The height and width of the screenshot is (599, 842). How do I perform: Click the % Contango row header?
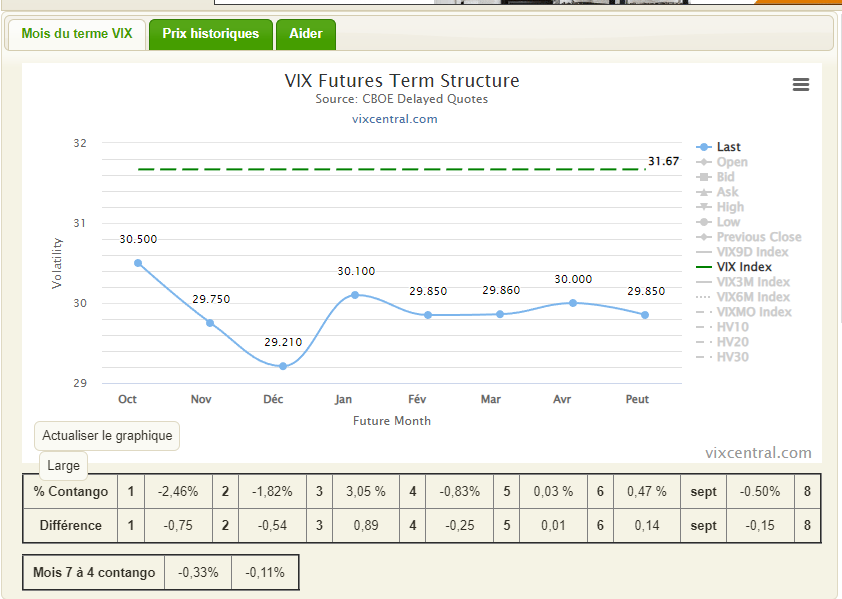tap(70, 492)
